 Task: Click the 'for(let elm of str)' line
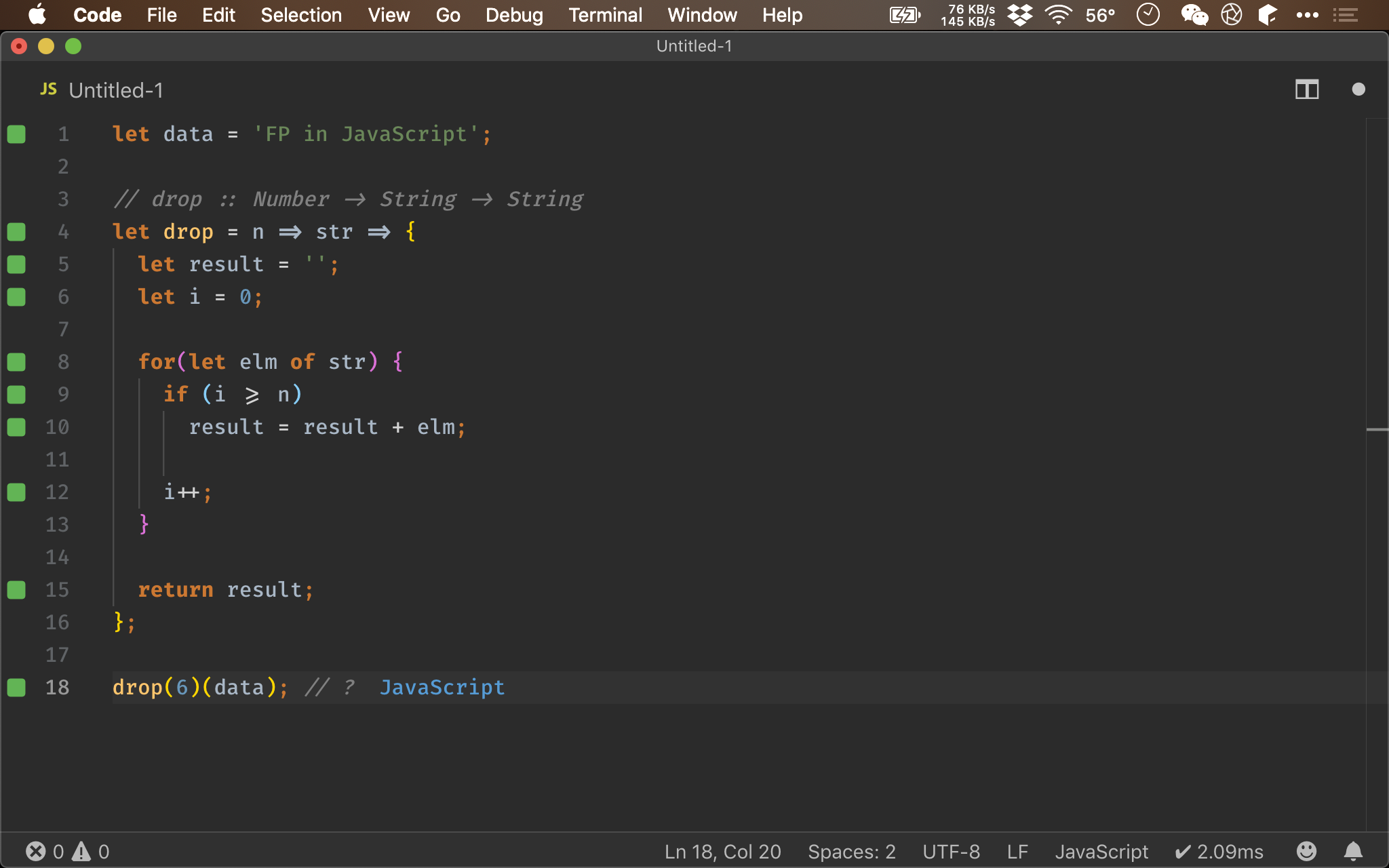click(270, 362)
